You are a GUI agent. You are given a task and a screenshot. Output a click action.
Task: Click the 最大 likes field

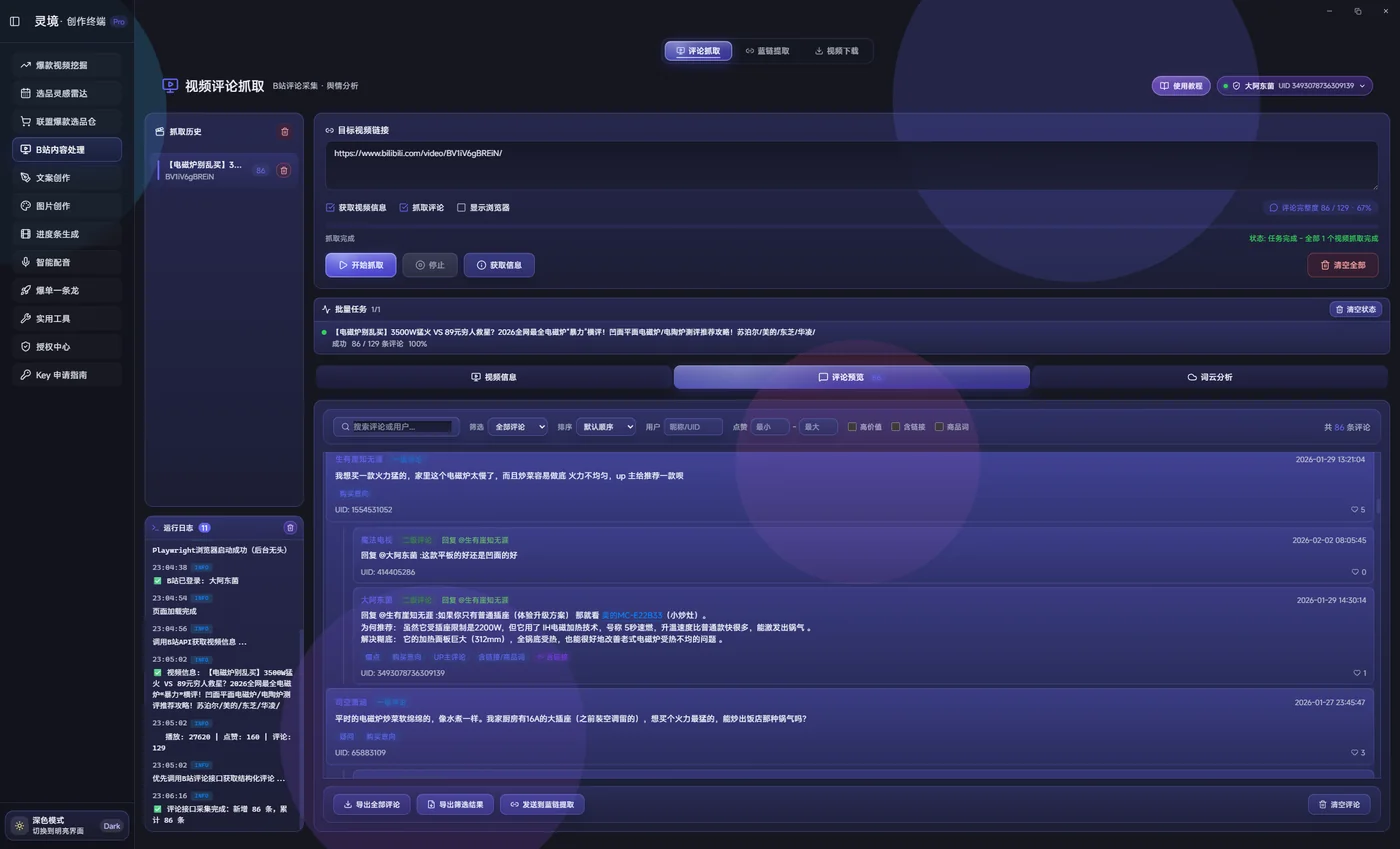point(818,427)
